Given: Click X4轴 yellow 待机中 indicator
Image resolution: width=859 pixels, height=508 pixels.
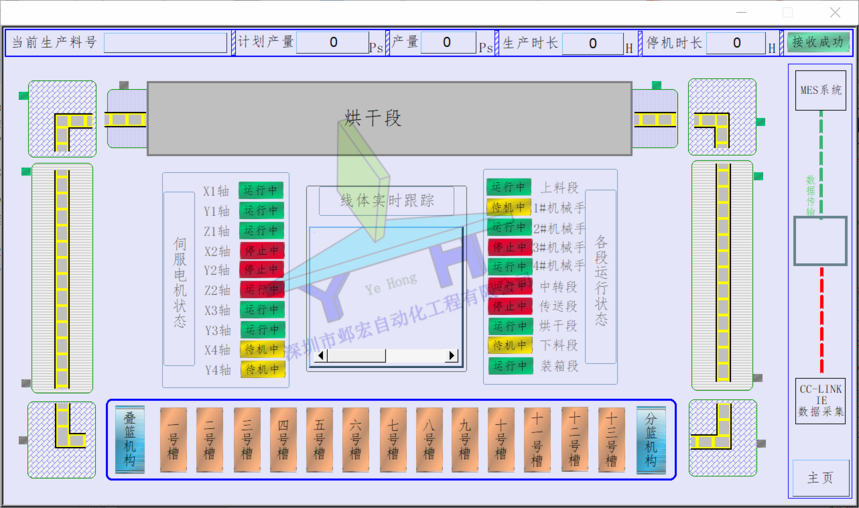Looking at the screenshot, I should [x=262, y=349].
